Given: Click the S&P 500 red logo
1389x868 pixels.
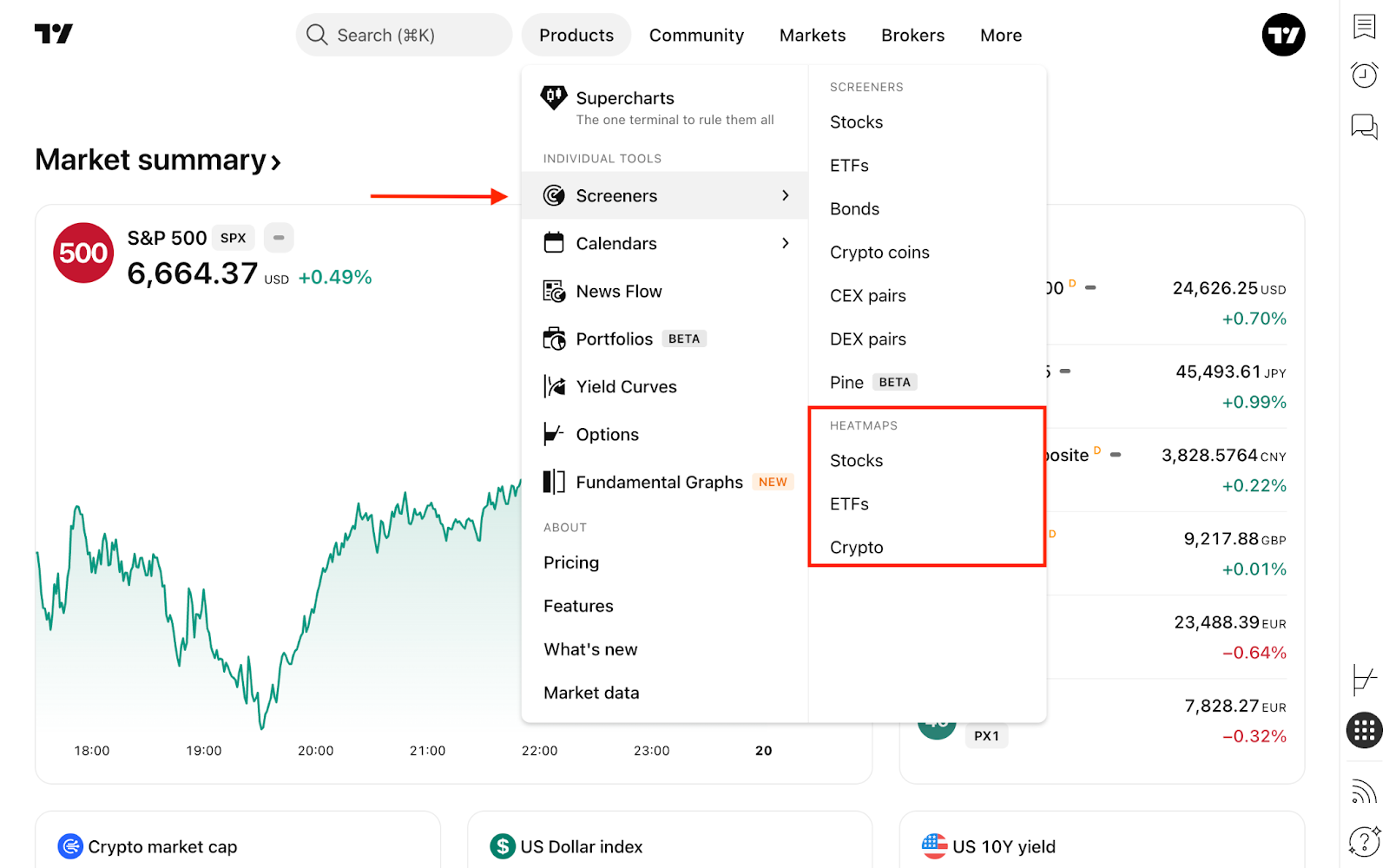Looking at the screenshot, I should click(x=83, y=253).
